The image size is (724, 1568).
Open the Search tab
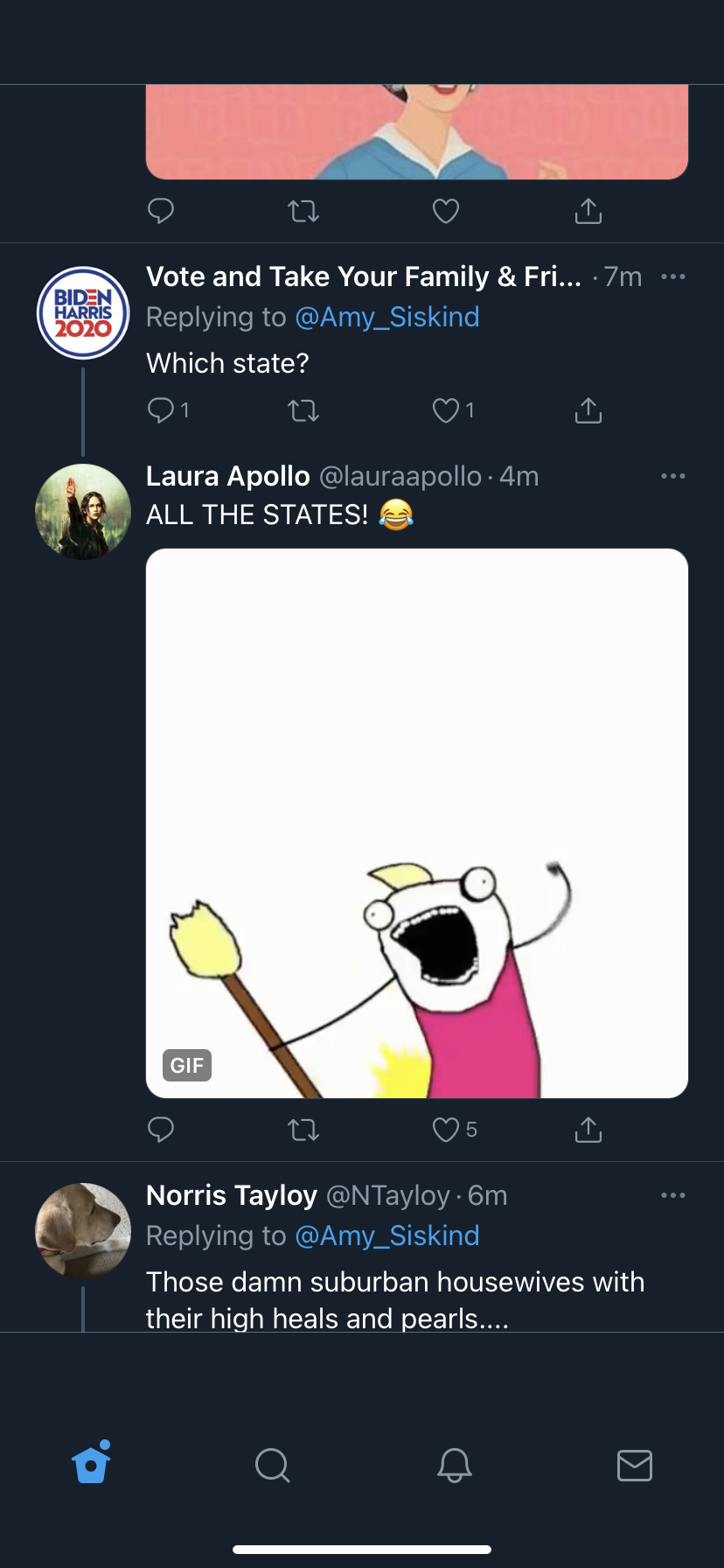pos(272,1464)
